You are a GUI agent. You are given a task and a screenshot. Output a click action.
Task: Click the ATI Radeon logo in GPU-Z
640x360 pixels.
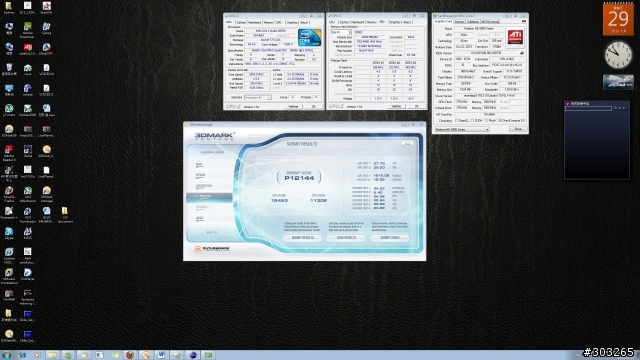(x=515, y=37)
